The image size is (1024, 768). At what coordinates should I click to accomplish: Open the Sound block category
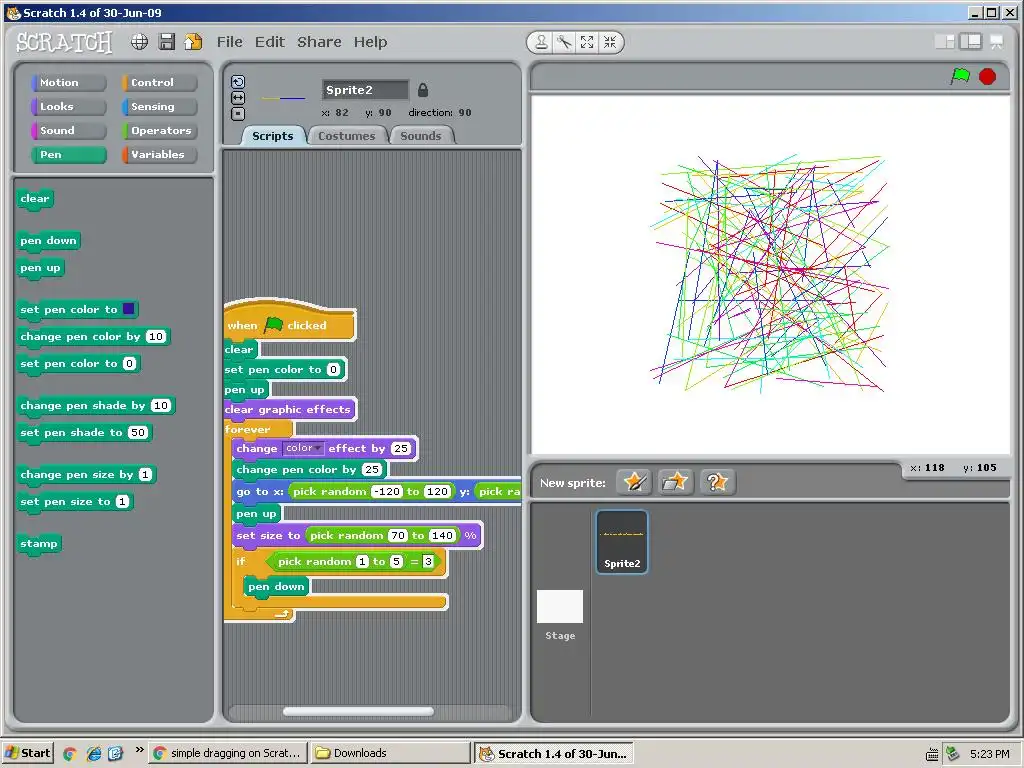point(69,131)
